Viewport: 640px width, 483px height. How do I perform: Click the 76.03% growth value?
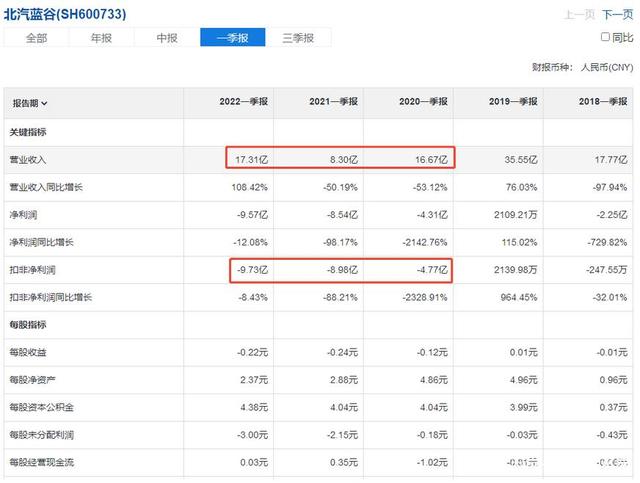[x=522, y=187]
